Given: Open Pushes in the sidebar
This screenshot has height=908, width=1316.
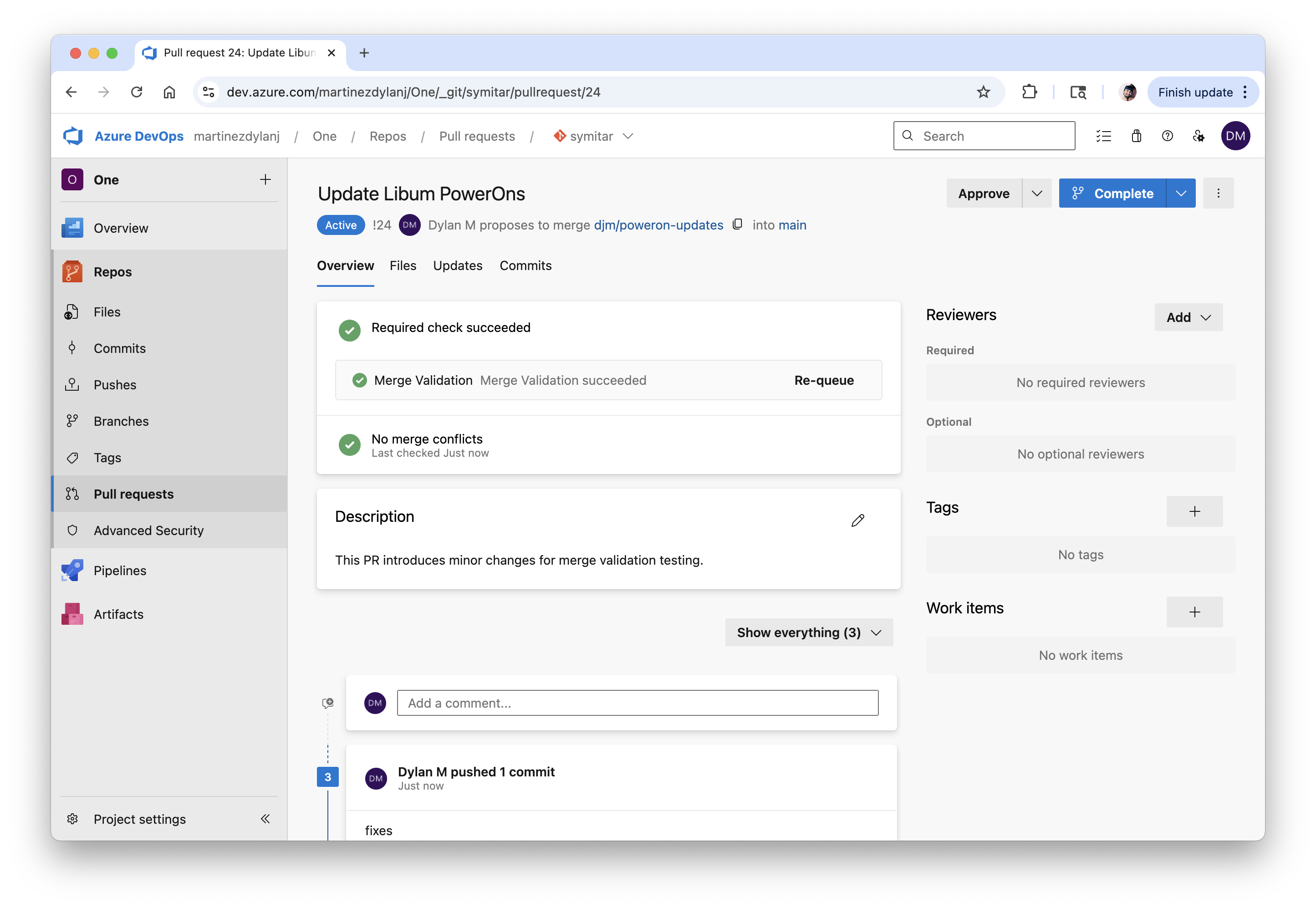Looking at the screenshot, I should pos(169,385).
